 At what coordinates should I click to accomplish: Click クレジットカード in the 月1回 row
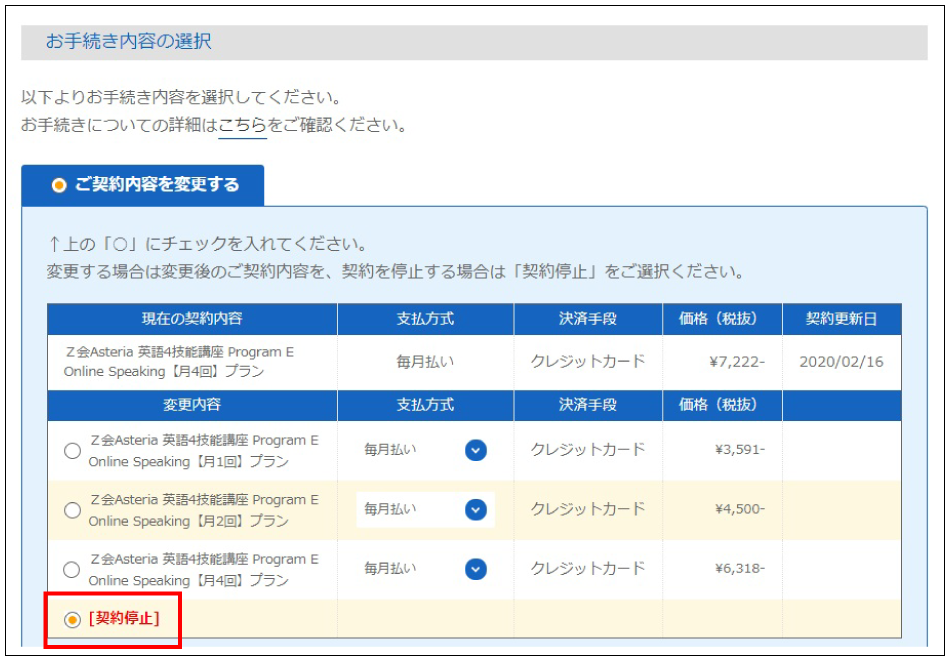coord(588,450)
